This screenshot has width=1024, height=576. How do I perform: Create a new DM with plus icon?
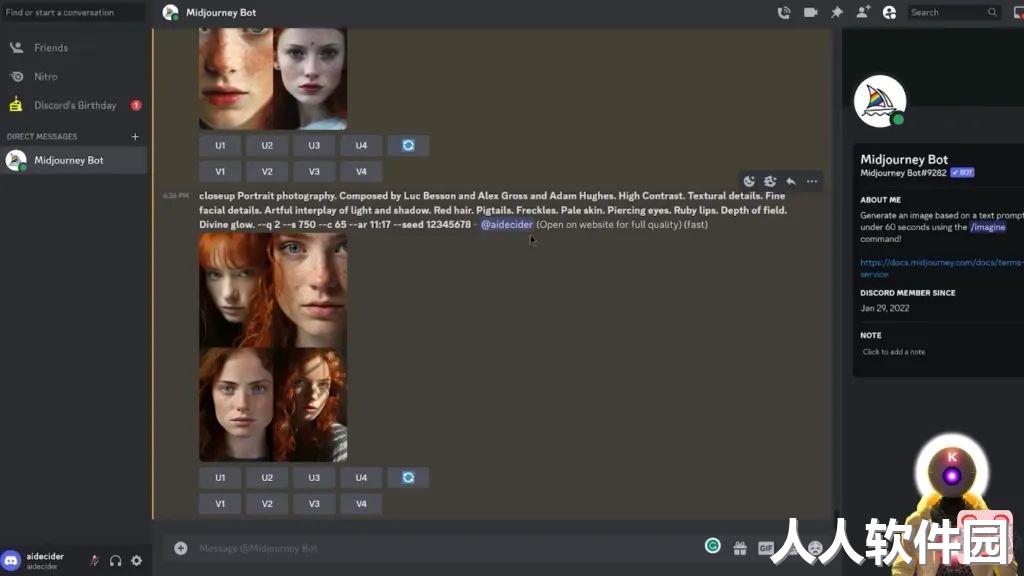pos(135,136)
